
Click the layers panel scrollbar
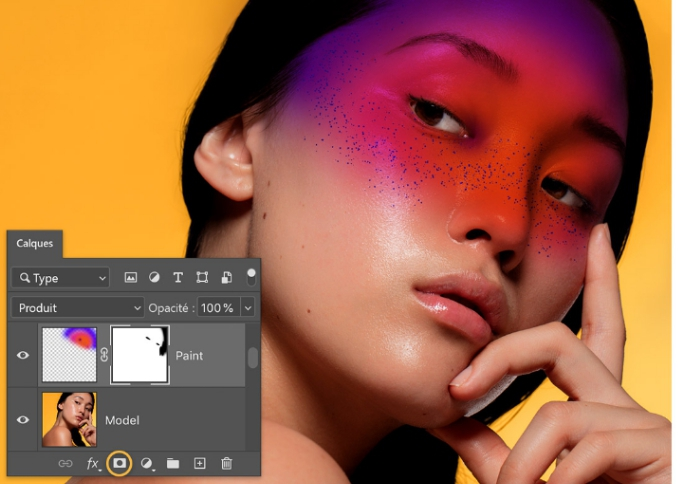[253, 357]
